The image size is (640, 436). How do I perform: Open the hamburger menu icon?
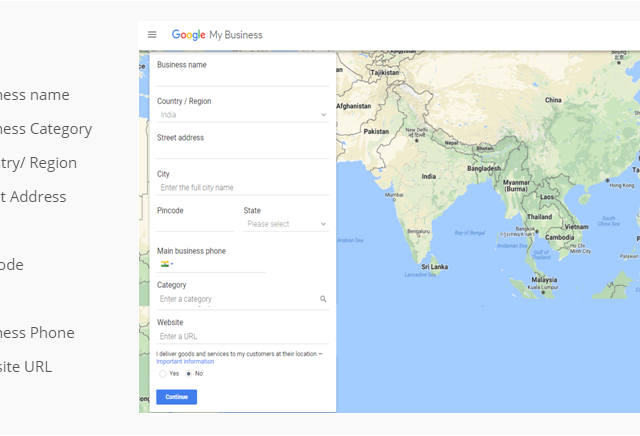click(x=152, y=35)
